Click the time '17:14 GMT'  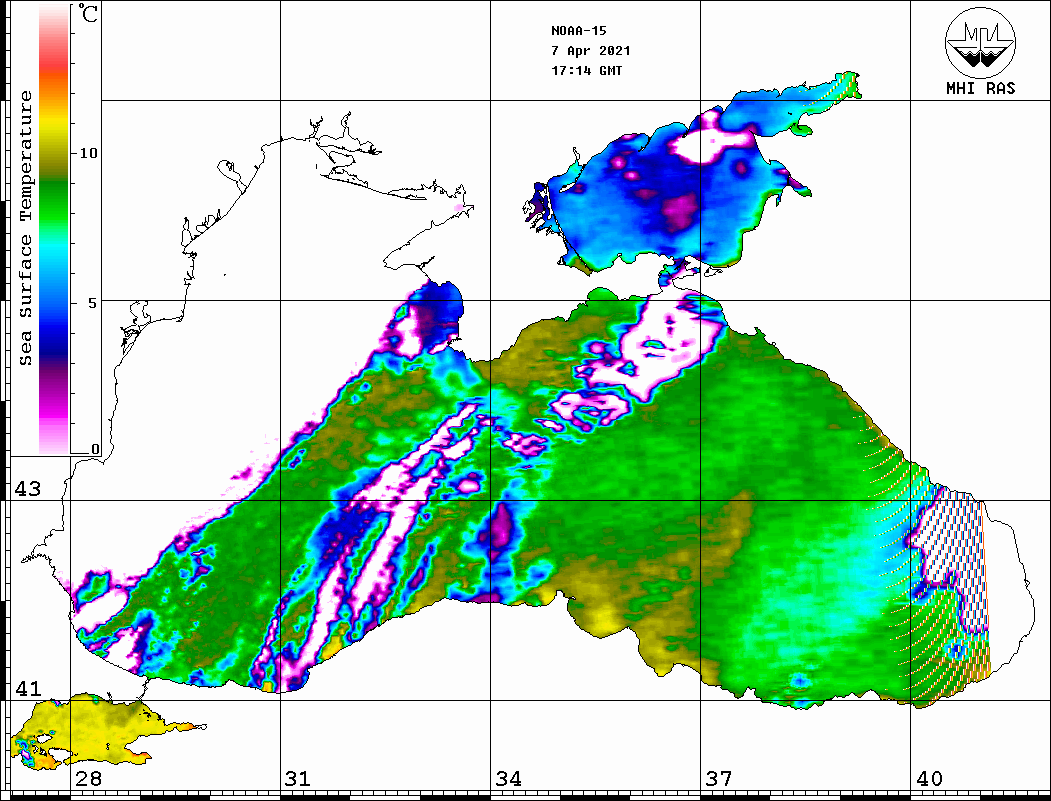[586, 70]
